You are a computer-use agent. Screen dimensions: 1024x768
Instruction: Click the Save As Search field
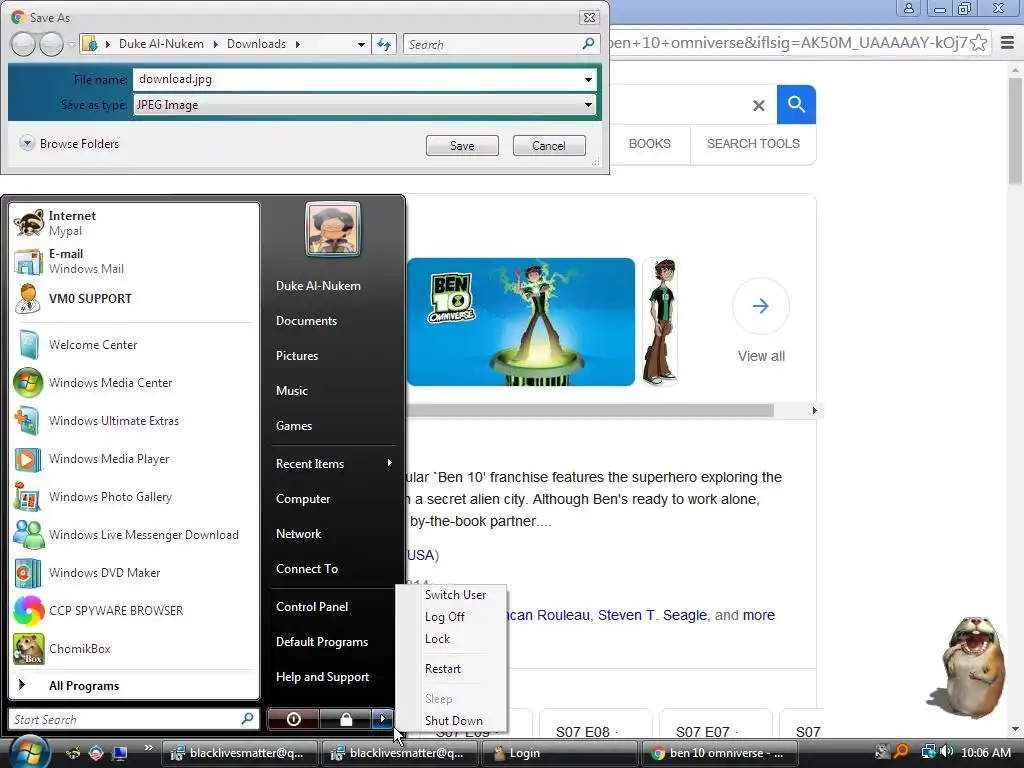click(x=500, y=44)
